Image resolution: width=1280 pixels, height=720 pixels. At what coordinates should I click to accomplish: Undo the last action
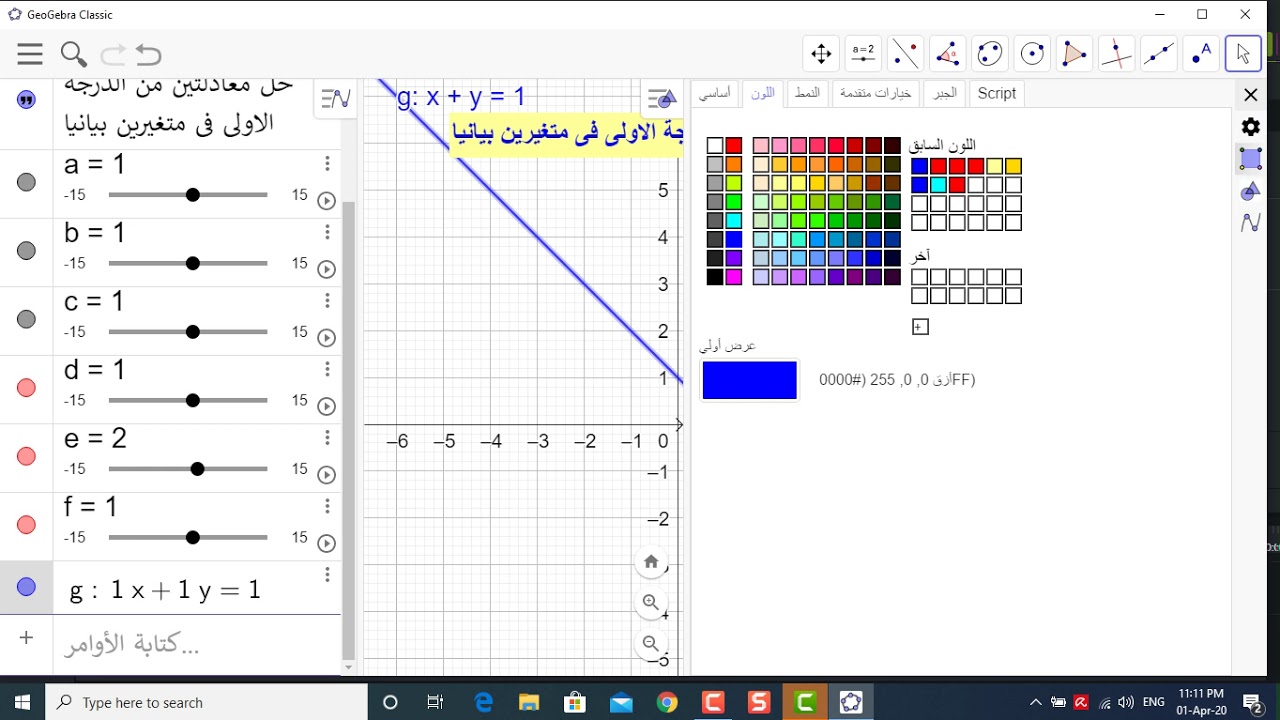point(148,54)
